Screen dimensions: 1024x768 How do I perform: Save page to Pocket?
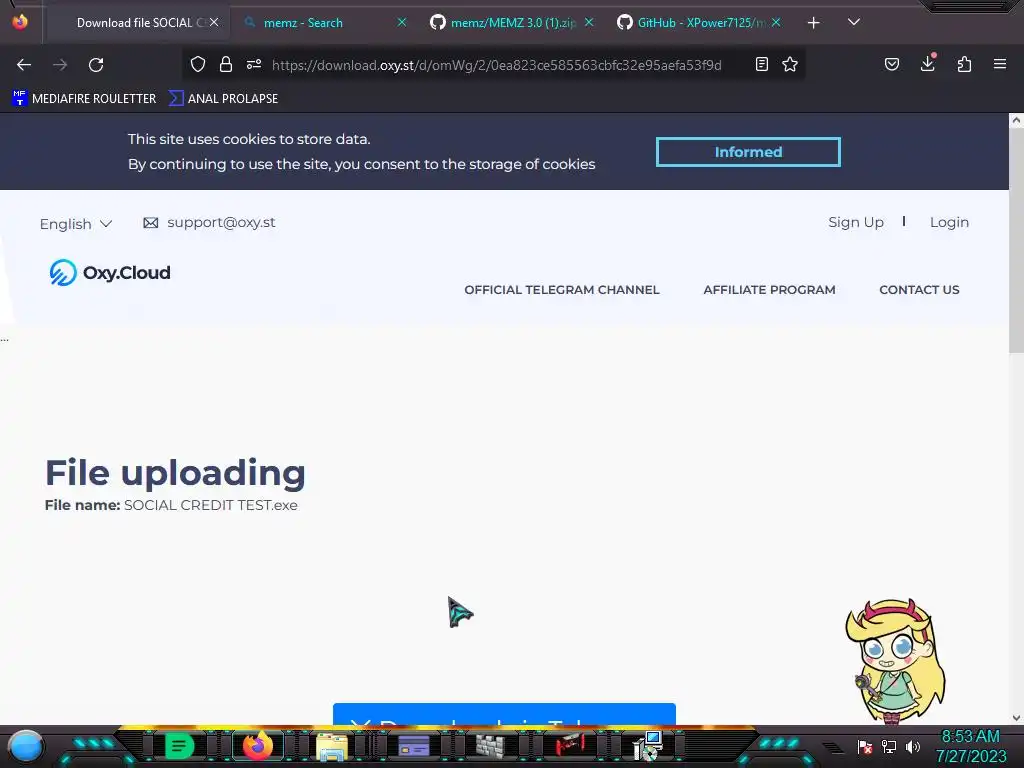point(892,64)
